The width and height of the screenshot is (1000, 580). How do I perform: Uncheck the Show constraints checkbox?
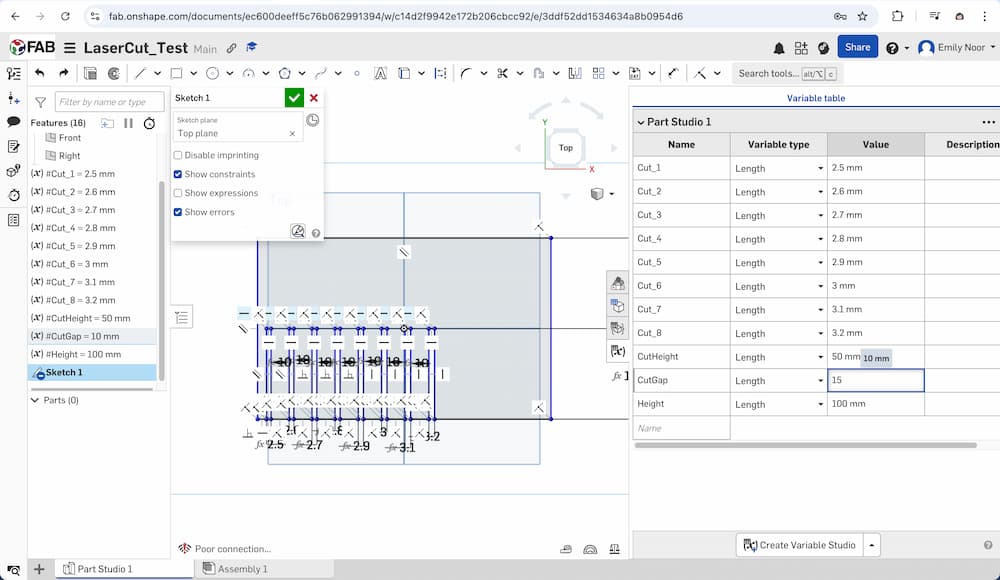178,174
